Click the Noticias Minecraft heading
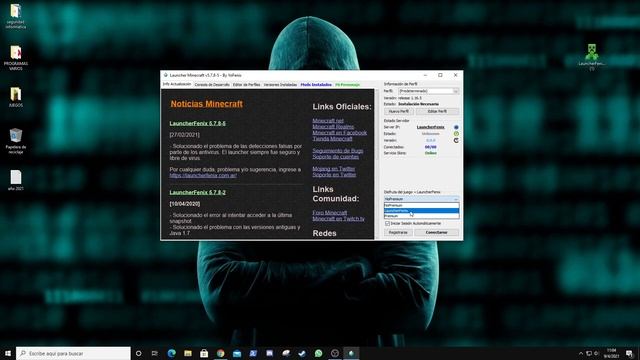The image size is (640, 360). click(207, 104)
